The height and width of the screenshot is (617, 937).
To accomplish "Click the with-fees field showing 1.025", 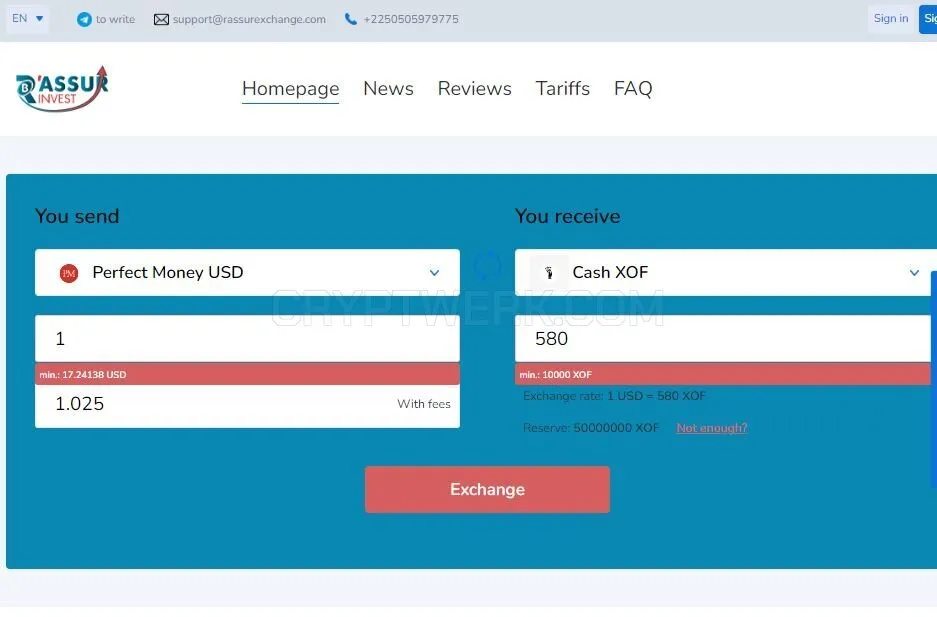I will pos(247,406).
